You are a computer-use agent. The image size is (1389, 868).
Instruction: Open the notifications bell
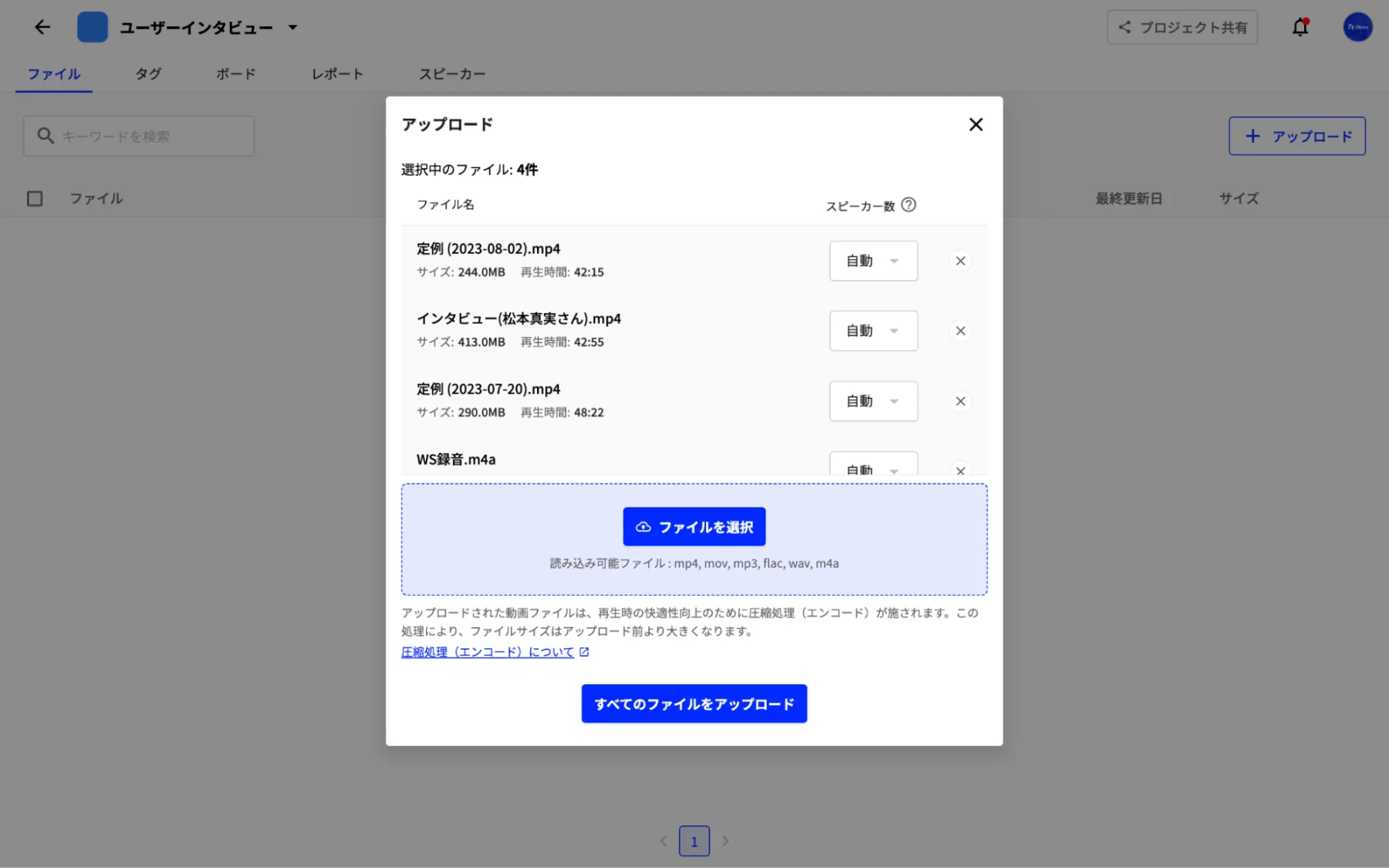coord(1300,27)
